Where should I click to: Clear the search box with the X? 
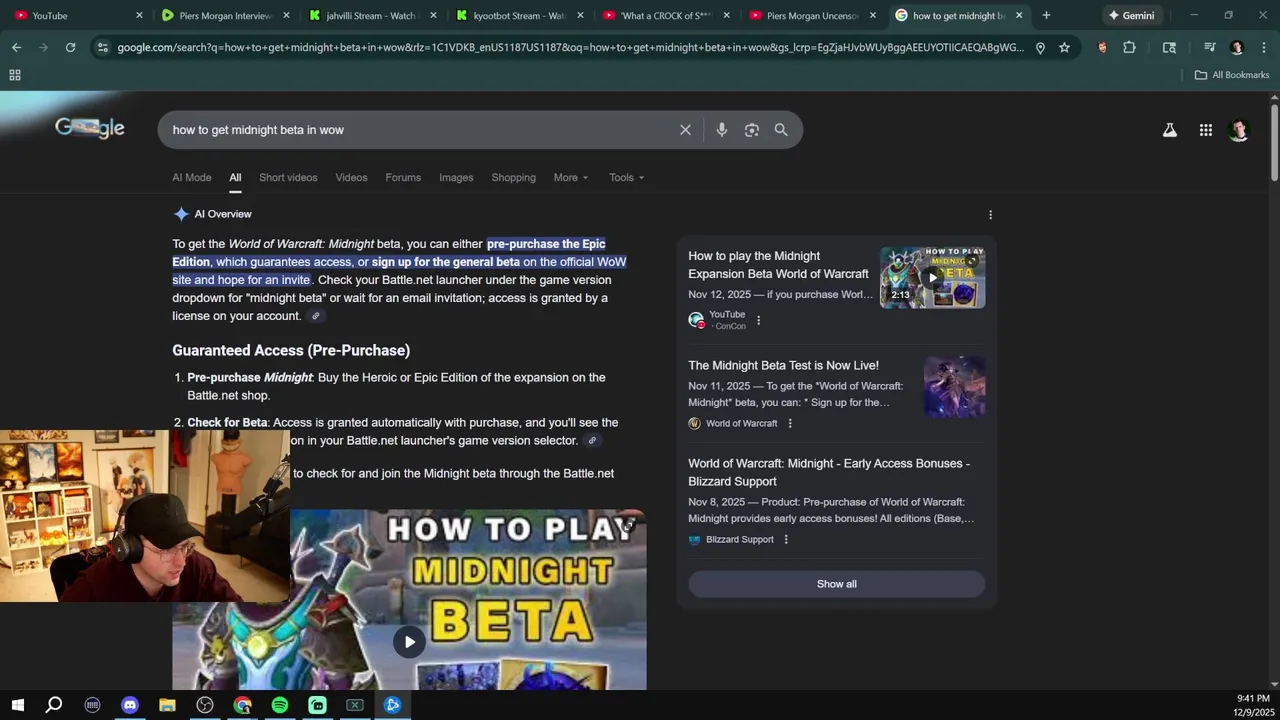click(x=685, y=130)
